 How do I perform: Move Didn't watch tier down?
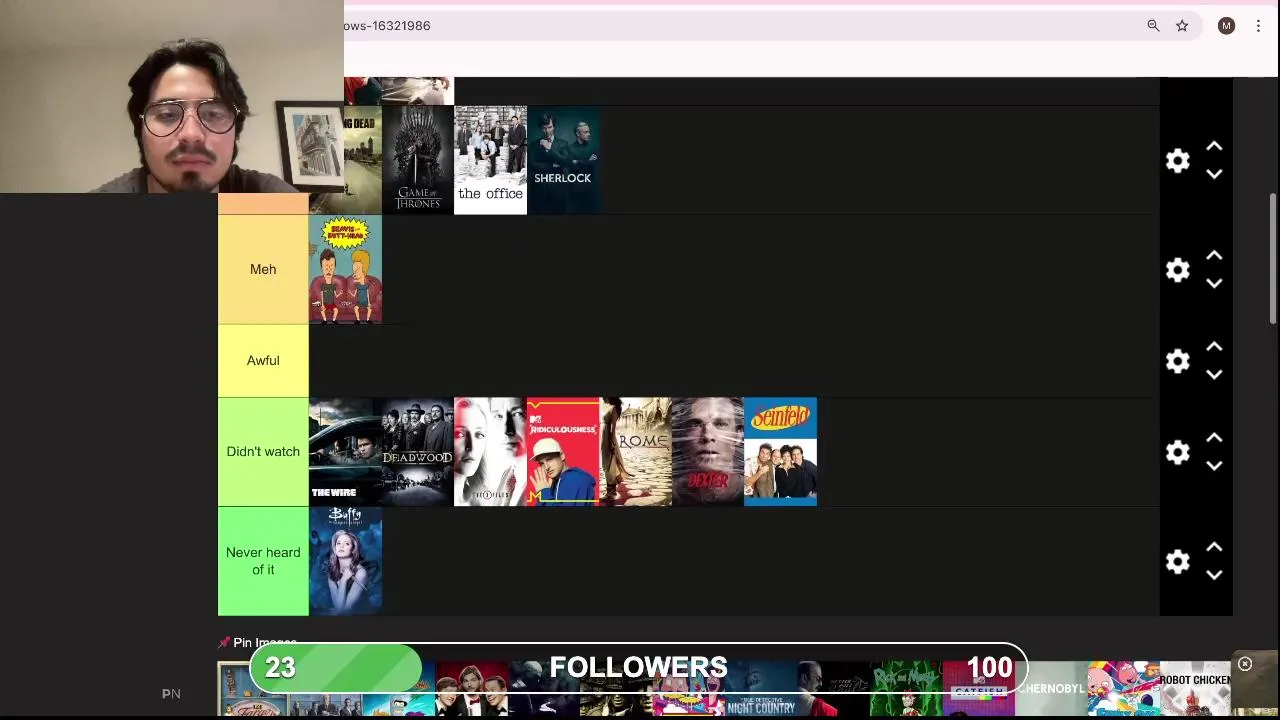pos(1214,465)
